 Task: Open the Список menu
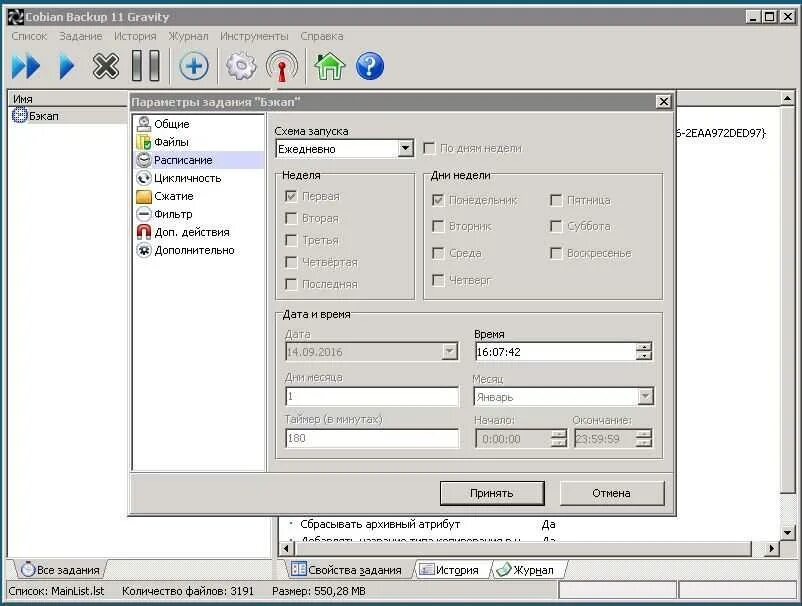[29, 36]
